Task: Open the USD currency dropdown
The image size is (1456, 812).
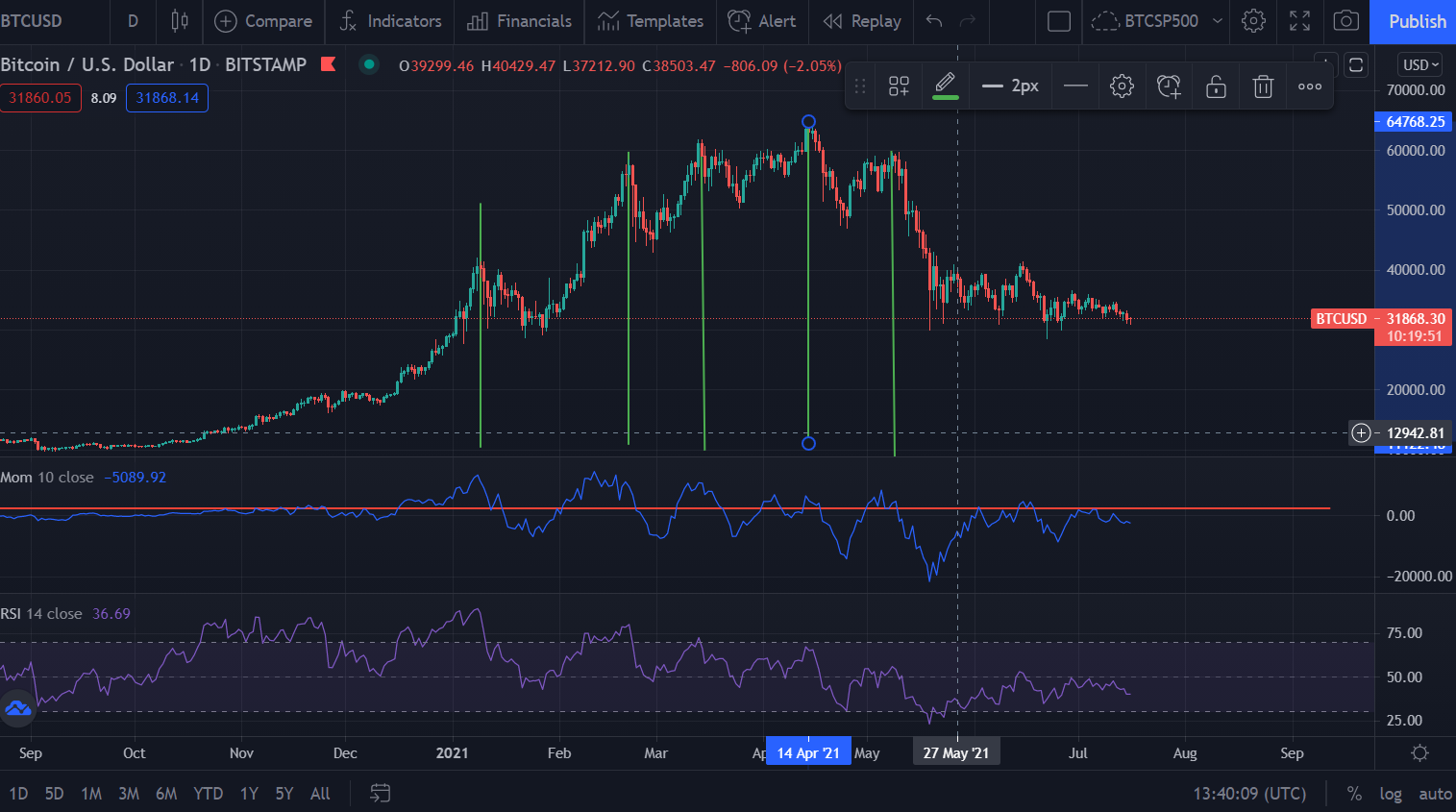Action: point(1421,64)
